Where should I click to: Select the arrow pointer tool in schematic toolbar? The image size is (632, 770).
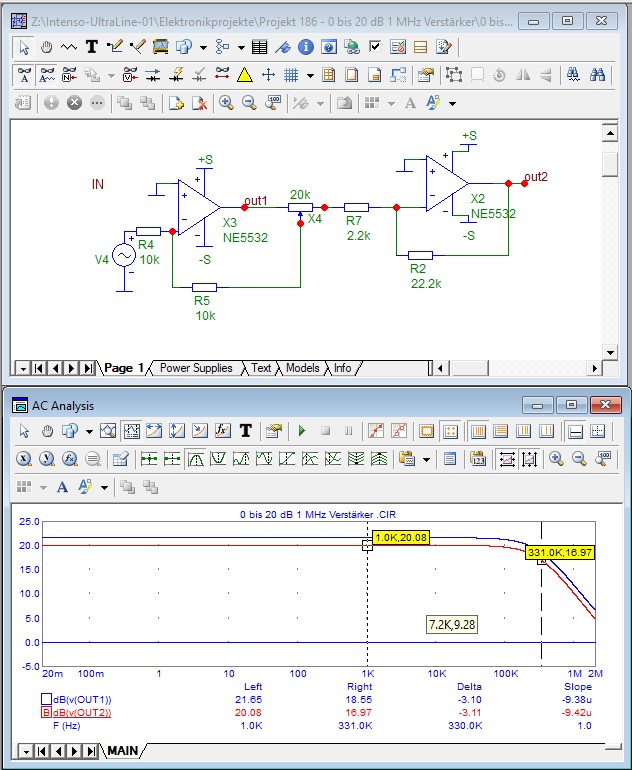23,47
